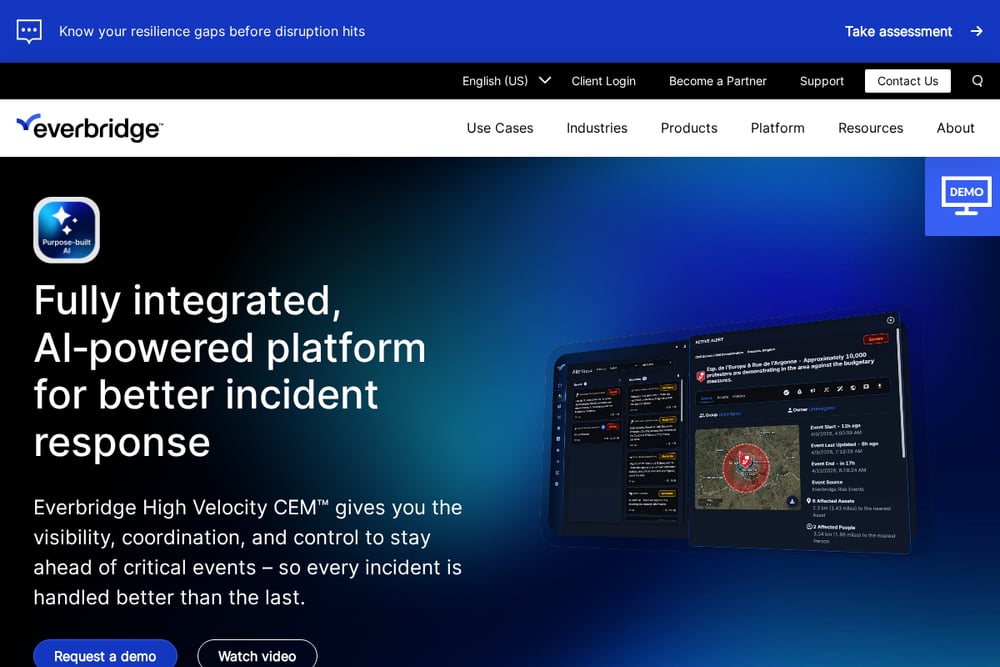Image resolution: width=1000 pixels, height=667 pixels.
Task: Click the 'Fully integrated' hero headline
Action: [x=230, y=371]
